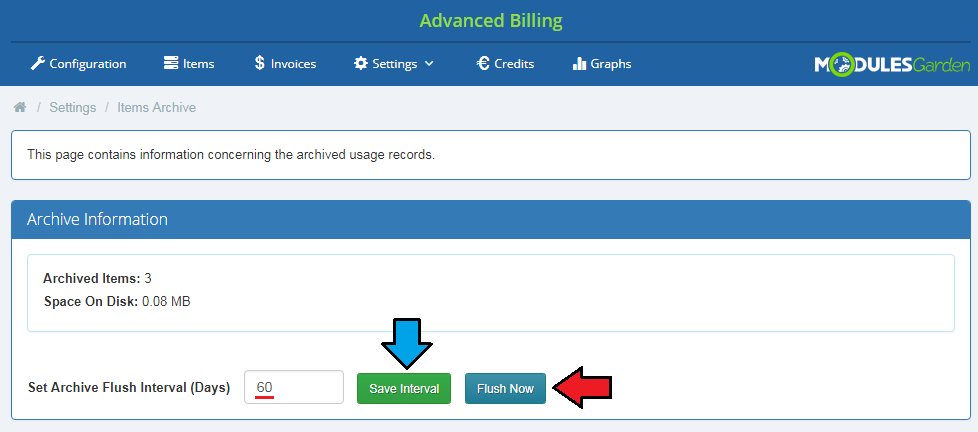Expand the Settings dropdown chevron
This screenshot has height=432, width=978.
tap(429, 64)
